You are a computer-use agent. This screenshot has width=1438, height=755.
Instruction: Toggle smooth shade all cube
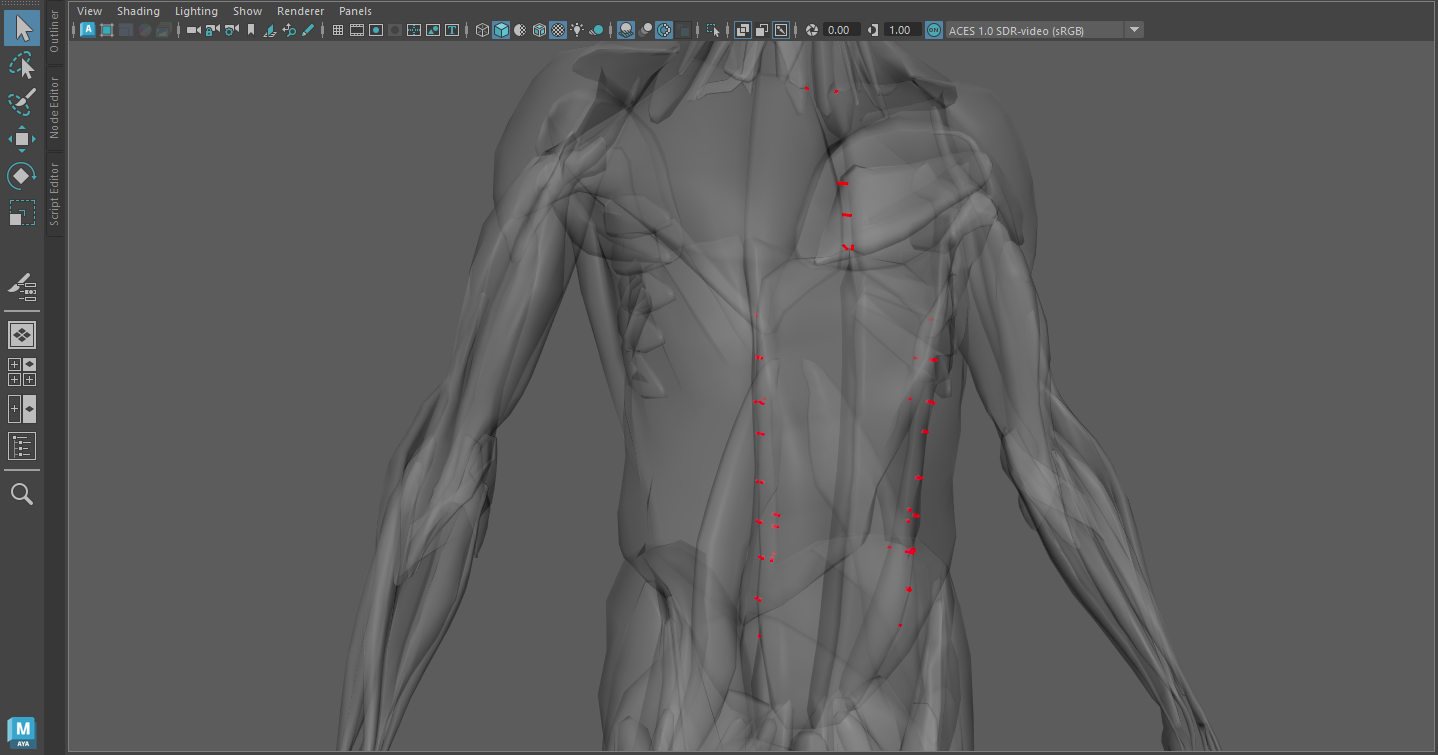coord(501,30)
